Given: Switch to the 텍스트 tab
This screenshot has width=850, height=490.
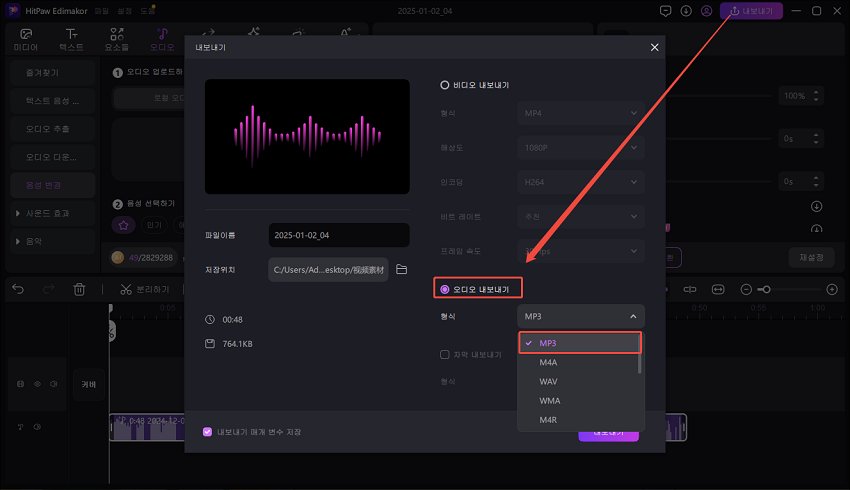Looking at the screenshot, I should pyautogui.click(x=72, y=39).
